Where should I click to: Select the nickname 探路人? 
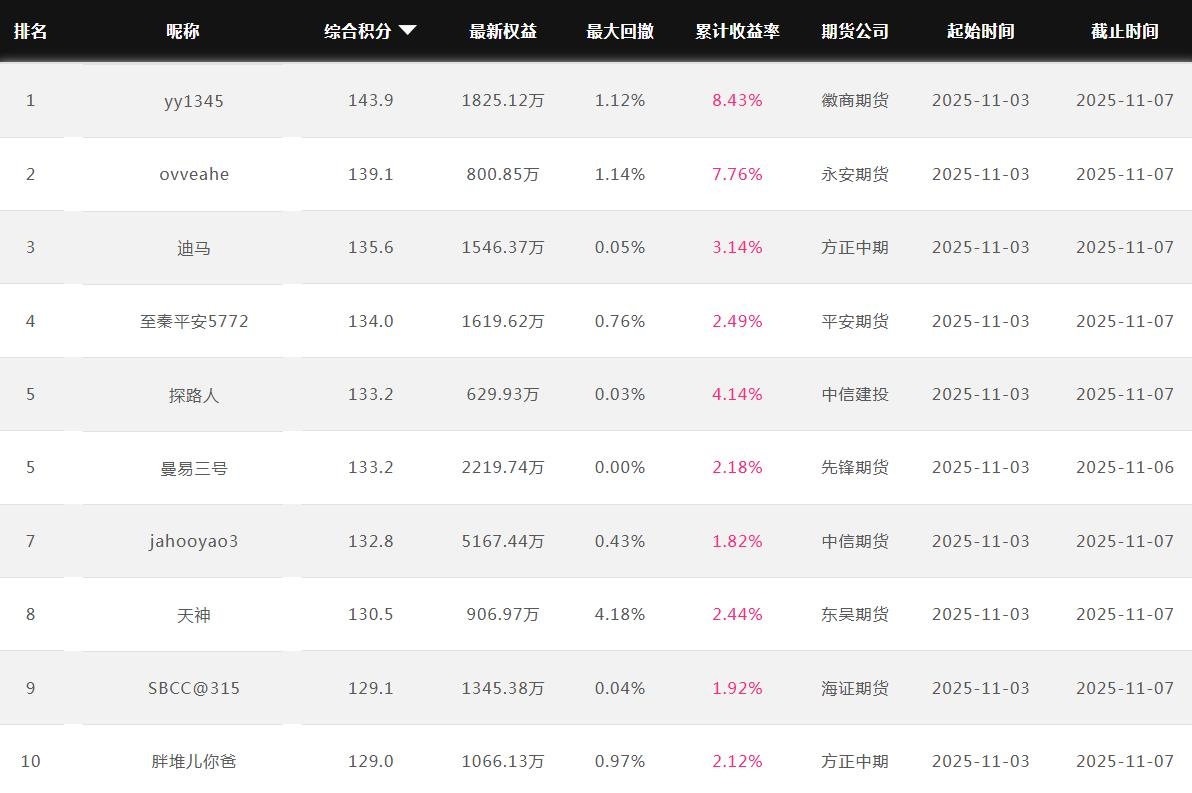click(x=194, y=395)
